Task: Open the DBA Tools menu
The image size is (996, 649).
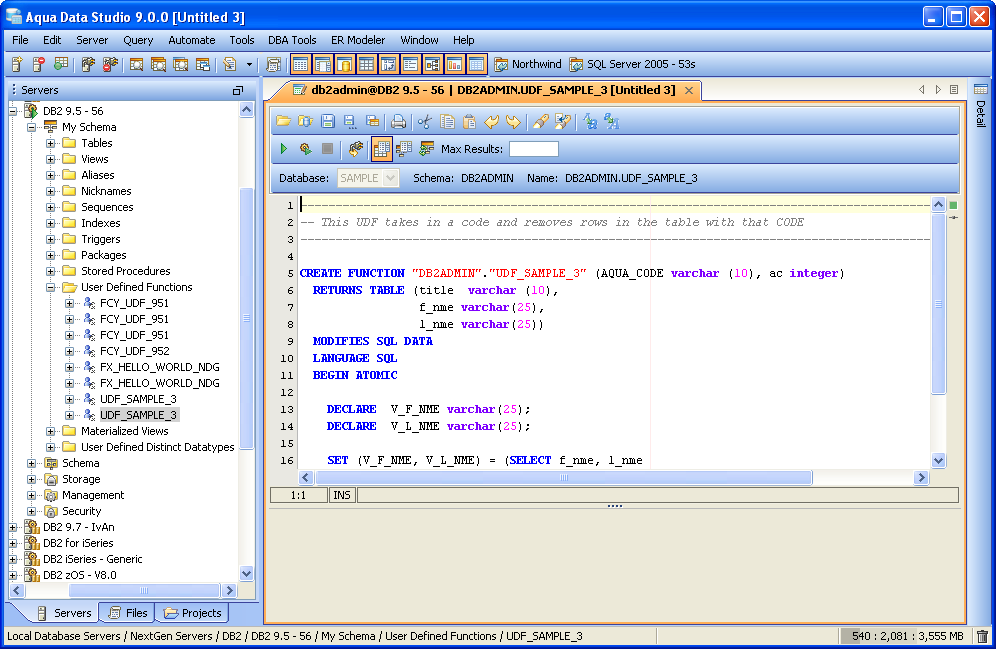Action: (292, 40)
